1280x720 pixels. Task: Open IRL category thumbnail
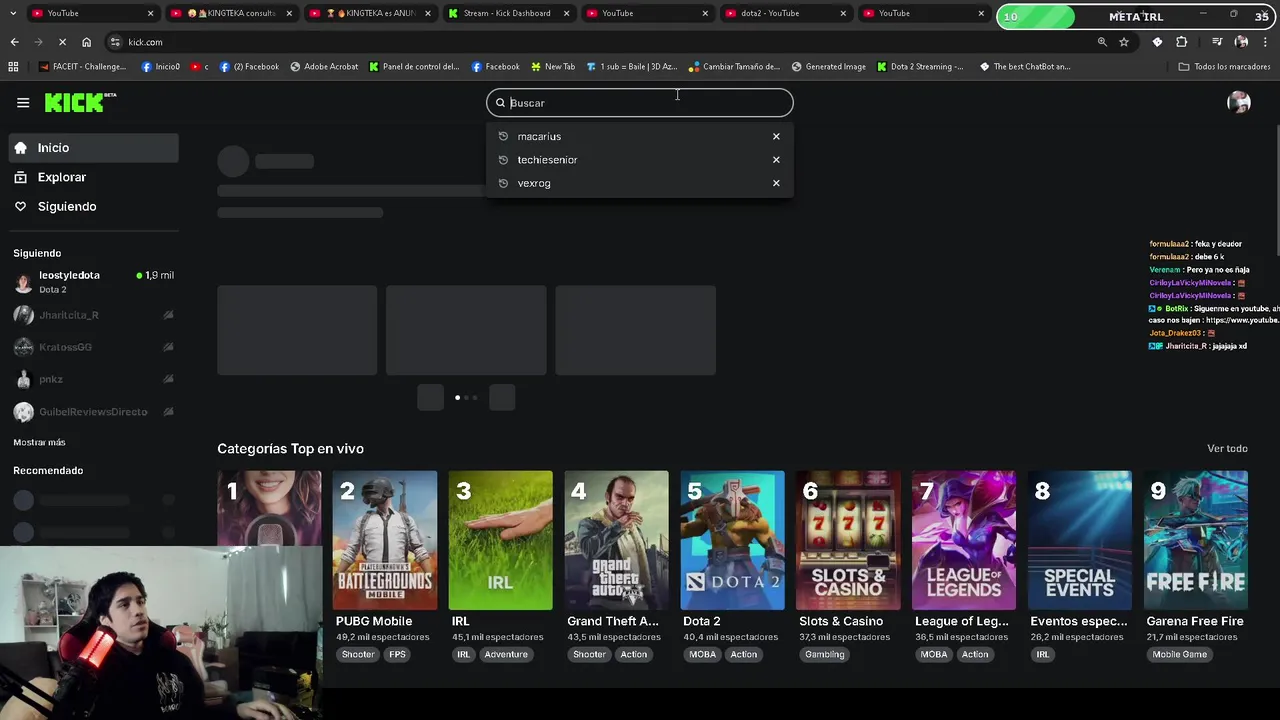[500, 540]
